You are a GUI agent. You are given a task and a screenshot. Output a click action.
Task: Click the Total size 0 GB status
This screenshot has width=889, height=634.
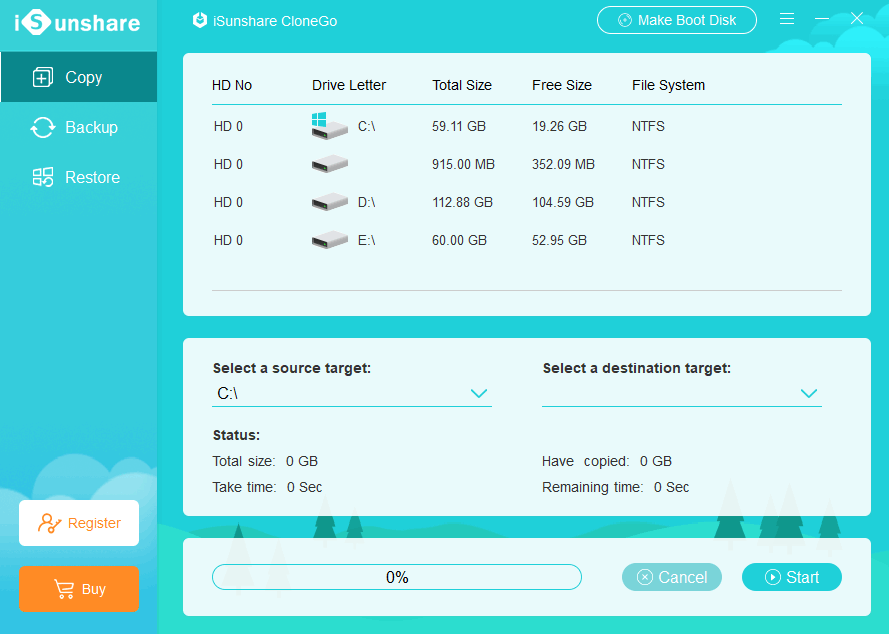pyautogui.click(x=265, y=461)
